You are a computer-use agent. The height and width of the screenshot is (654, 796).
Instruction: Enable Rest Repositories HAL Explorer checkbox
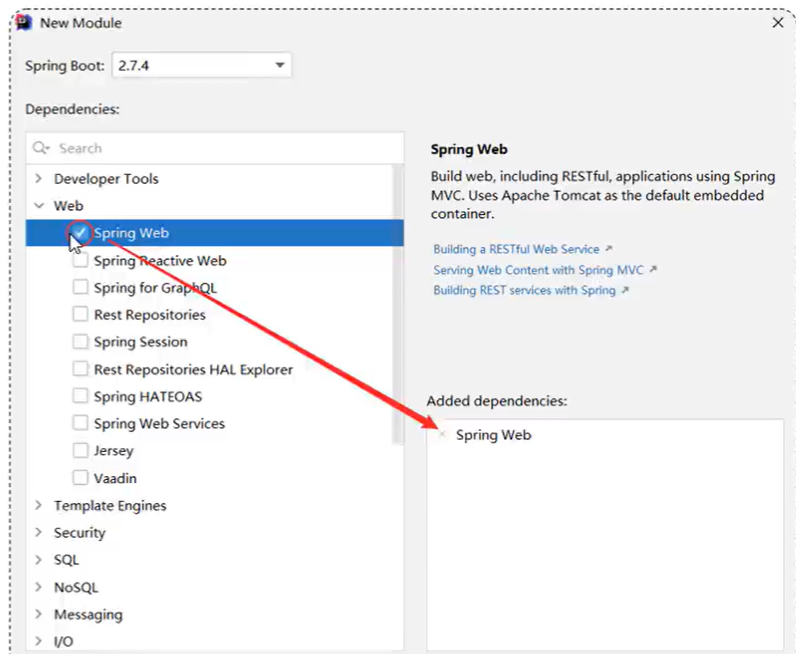(x=80, y=369)
